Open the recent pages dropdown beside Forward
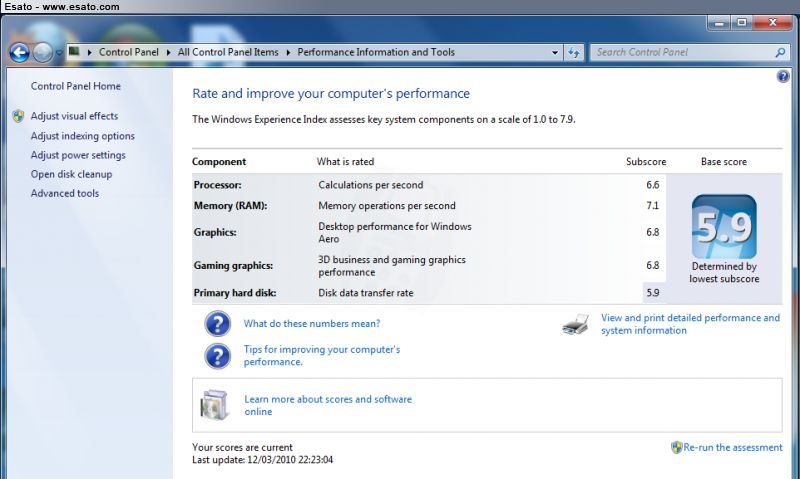 (59, 53)
